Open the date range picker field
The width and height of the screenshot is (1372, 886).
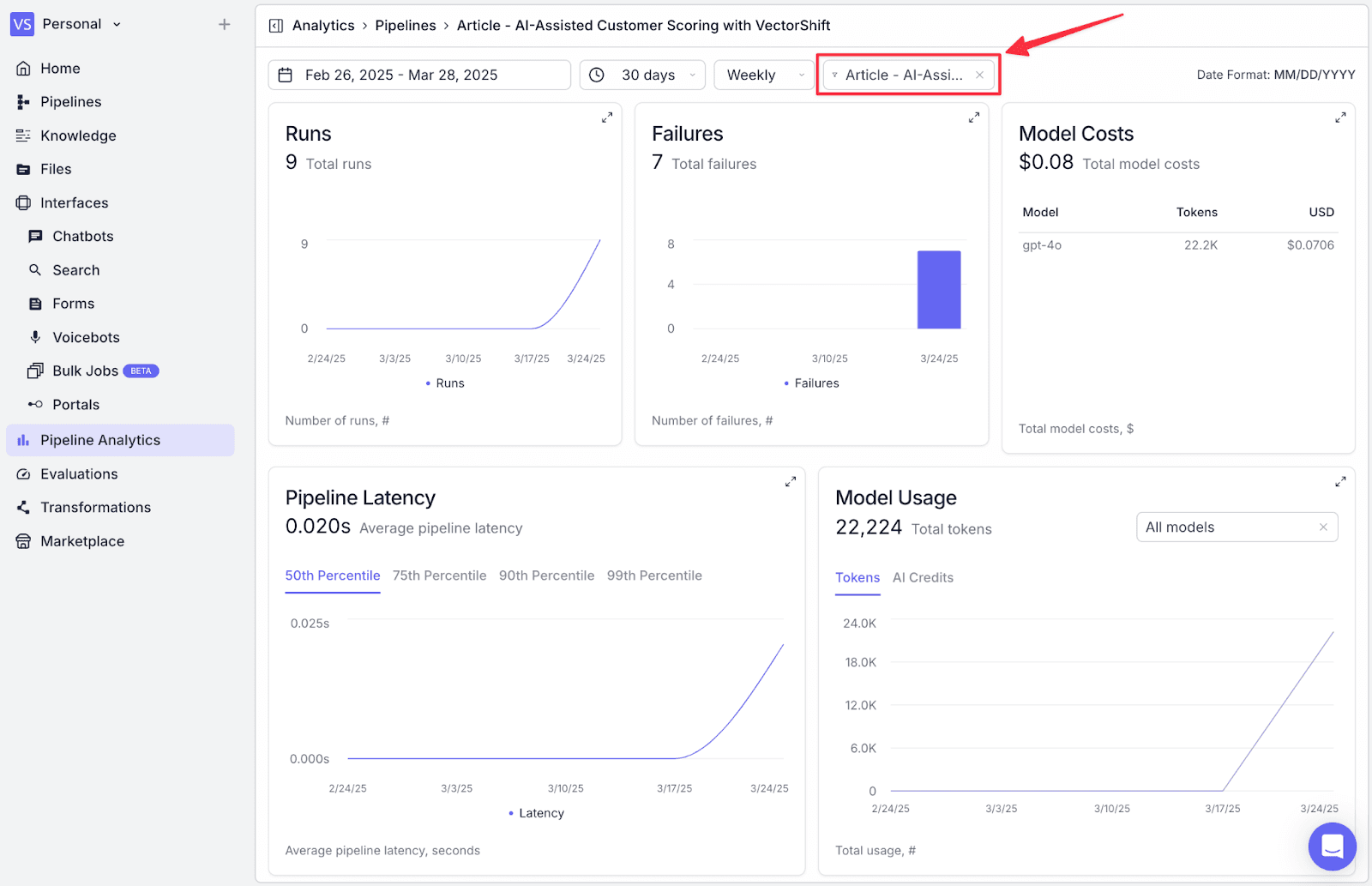click(419, 75)
